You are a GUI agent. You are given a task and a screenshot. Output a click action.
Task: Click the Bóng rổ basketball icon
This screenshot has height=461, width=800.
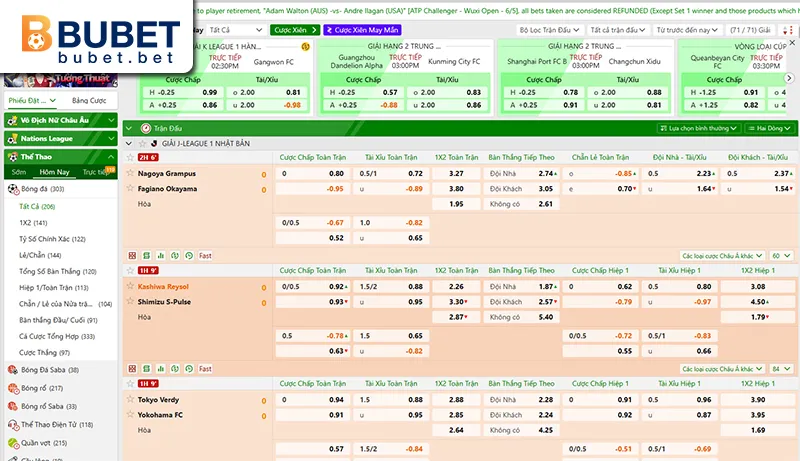[13, 388]
